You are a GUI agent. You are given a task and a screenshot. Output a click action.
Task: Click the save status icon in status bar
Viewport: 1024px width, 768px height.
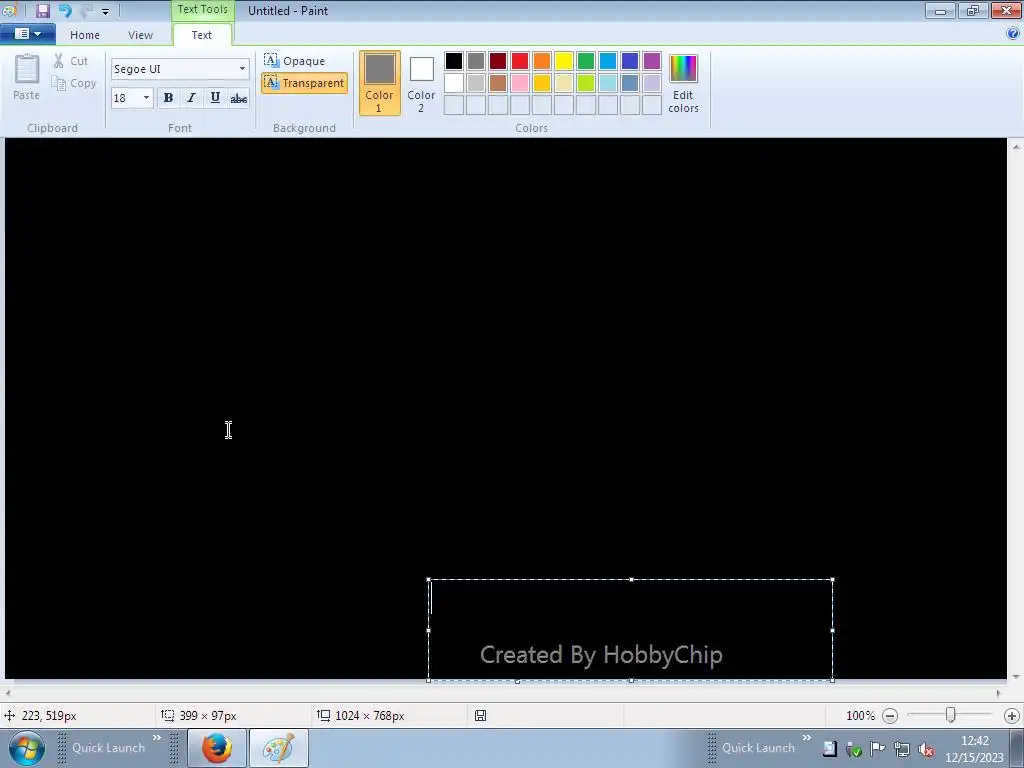tap(480, 716)
